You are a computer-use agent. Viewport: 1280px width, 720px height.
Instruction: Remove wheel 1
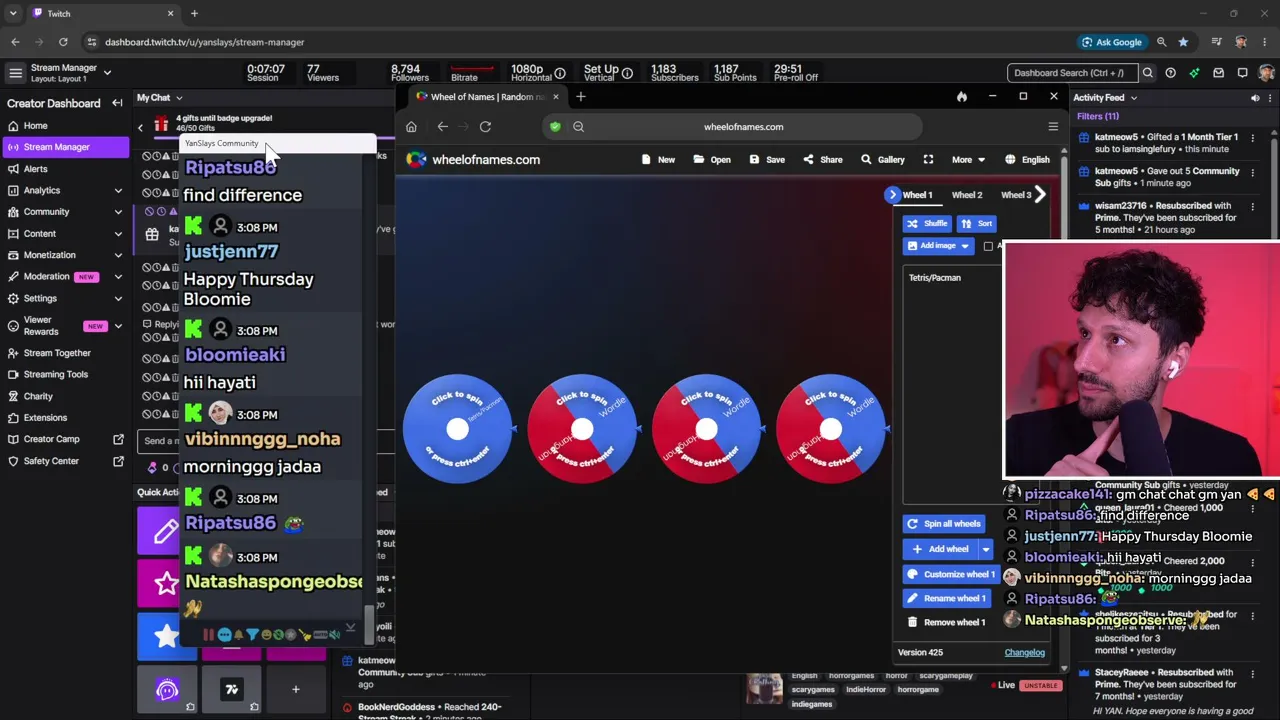coord(946,623)
